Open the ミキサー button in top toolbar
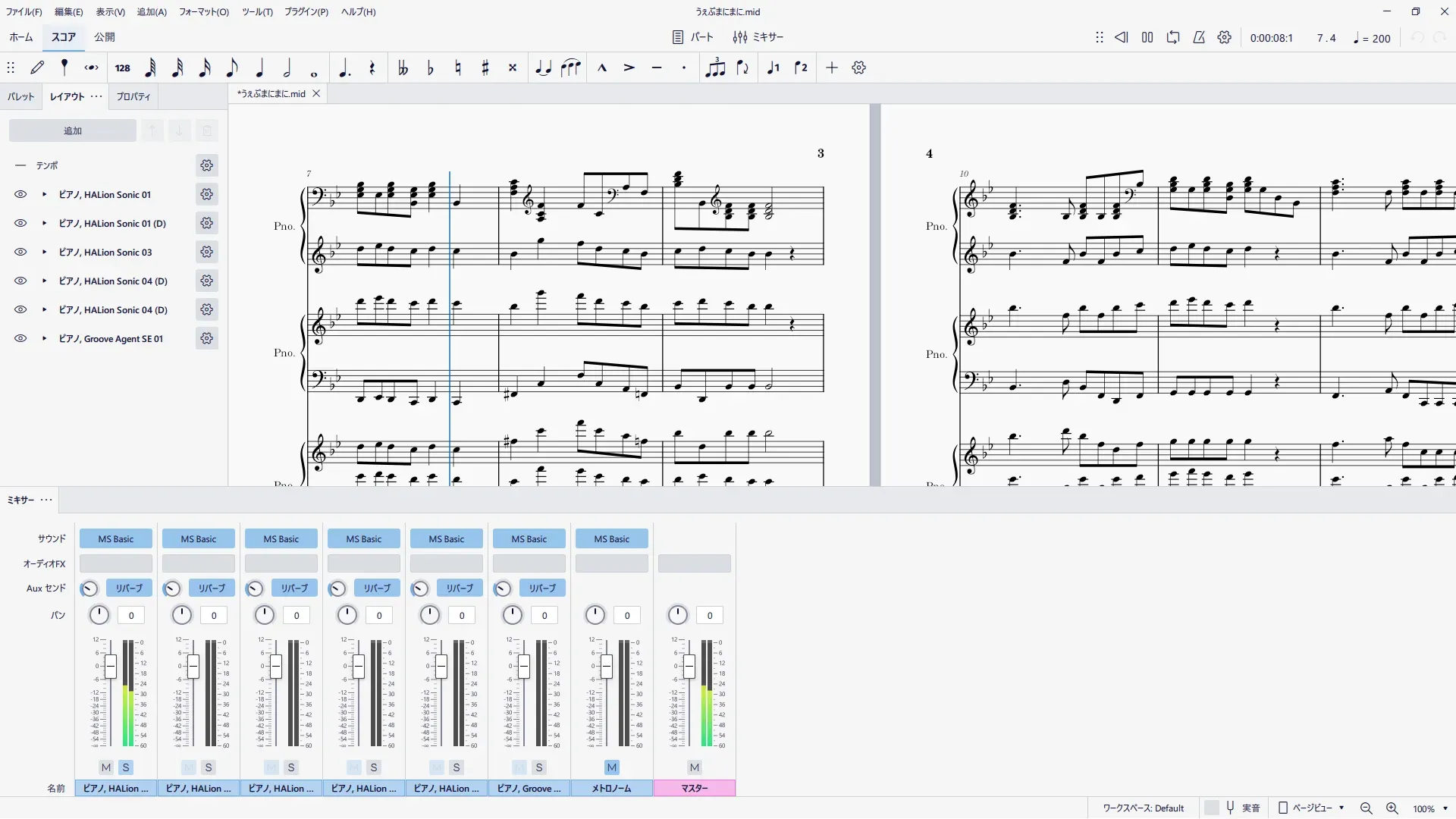The height and width of the screenshot is (819, 1456). coord(758,37)
